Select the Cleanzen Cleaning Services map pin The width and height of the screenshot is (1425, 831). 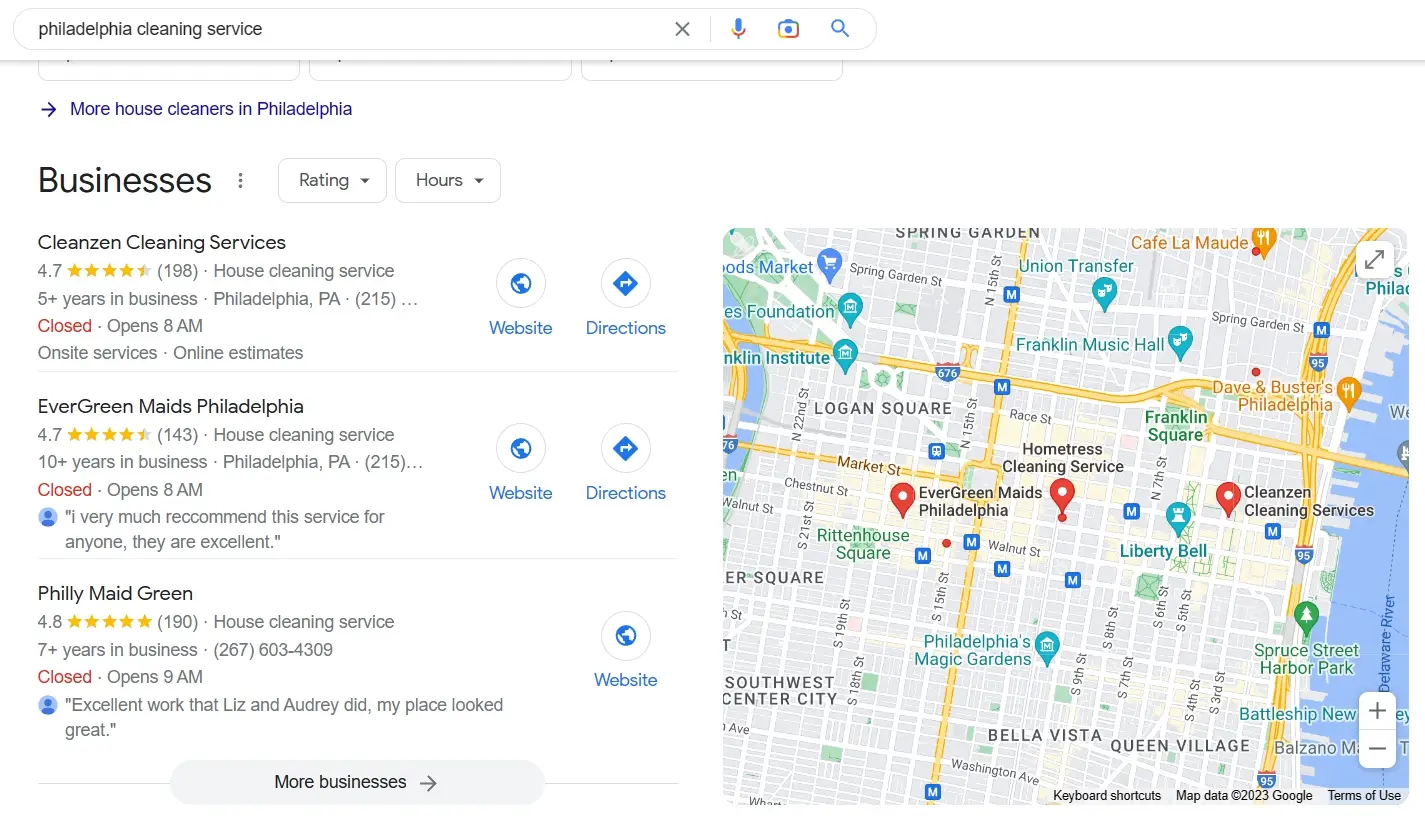[1228, 500]
